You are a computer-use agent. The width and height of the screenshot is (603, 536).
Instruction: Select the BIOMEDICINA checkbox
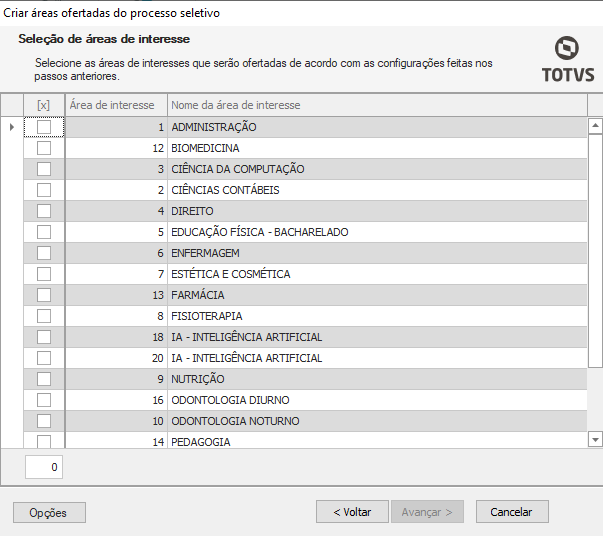(x=44, y=148)
